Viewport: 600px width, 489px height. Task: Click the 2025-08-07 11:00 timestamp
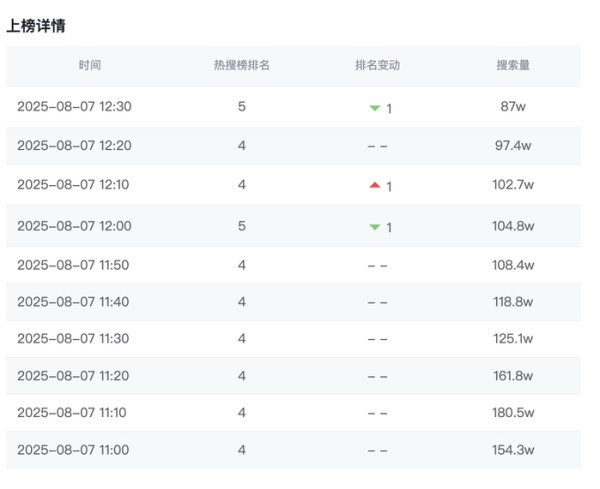[x=74, y=450]
